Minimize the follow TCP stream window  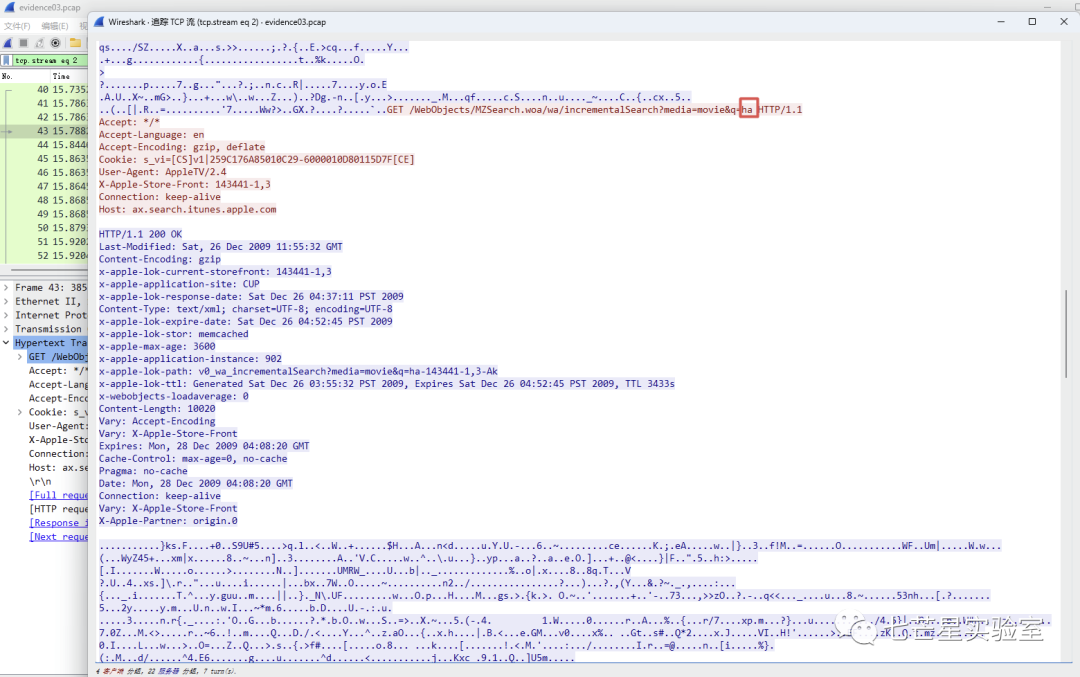pos(1001,21)
